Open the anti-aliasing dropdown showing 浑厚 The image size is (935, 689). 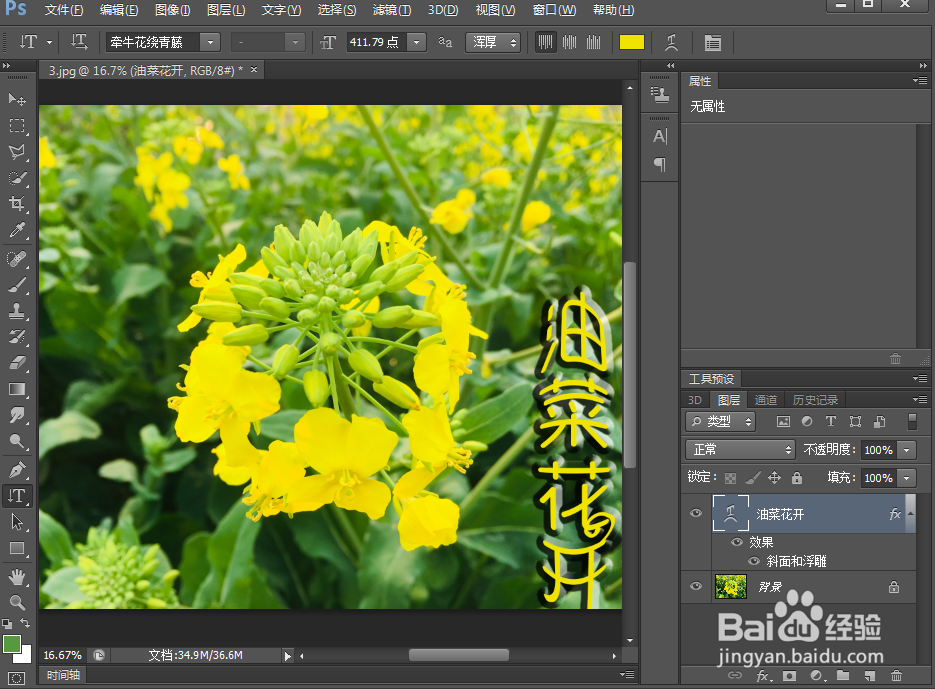pos(493,42)
